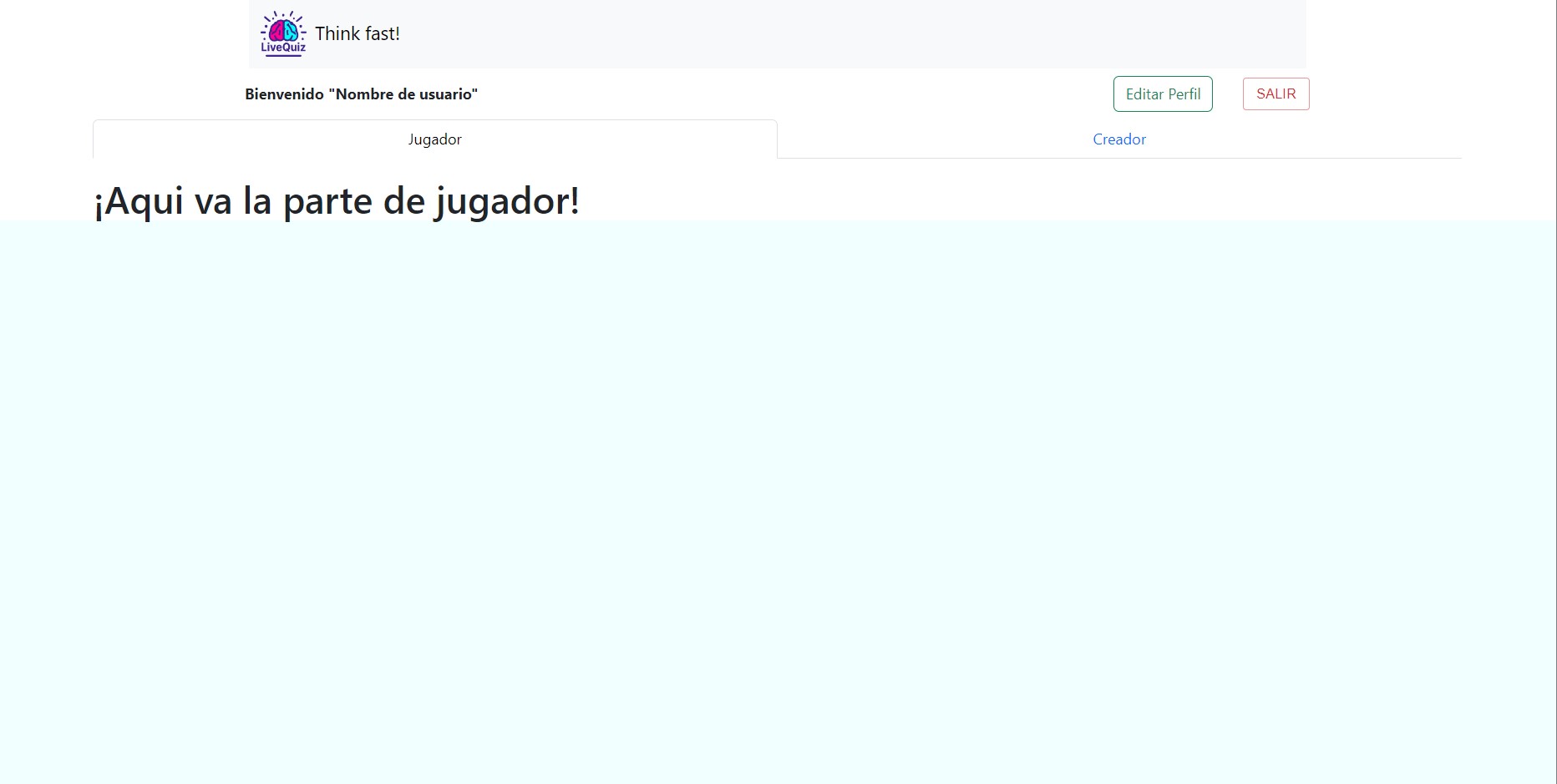
Task: Switch to the Creador tab
Action: (x=1118, y=139)
